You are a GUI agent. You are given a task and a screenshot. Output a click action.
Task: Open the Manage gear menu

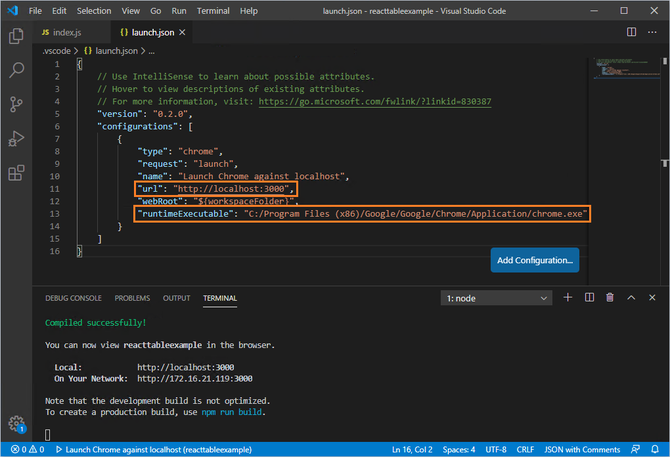click(17, 424)
